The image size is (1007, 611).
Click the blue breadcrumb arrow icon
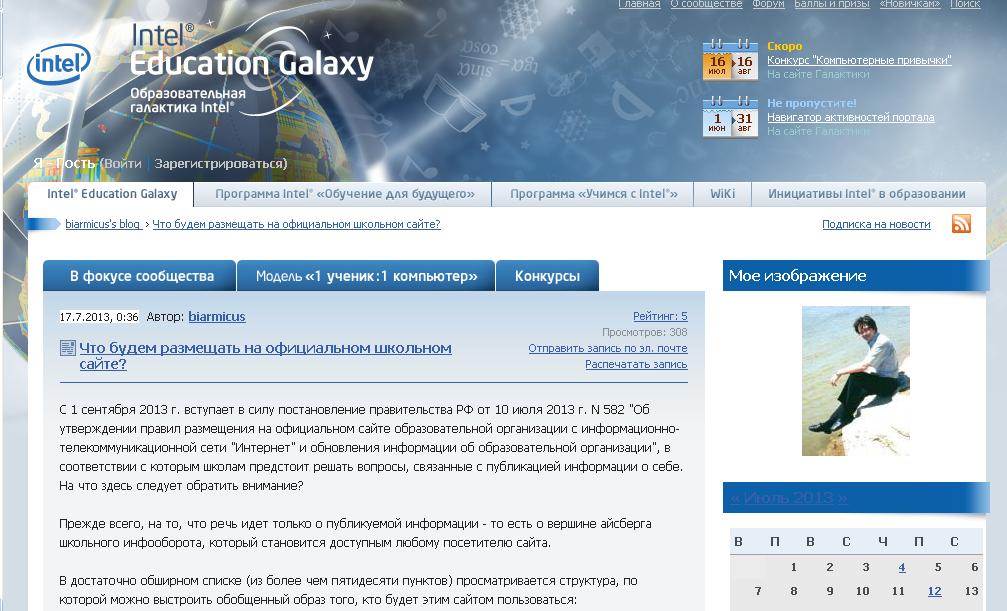[43, 225]
